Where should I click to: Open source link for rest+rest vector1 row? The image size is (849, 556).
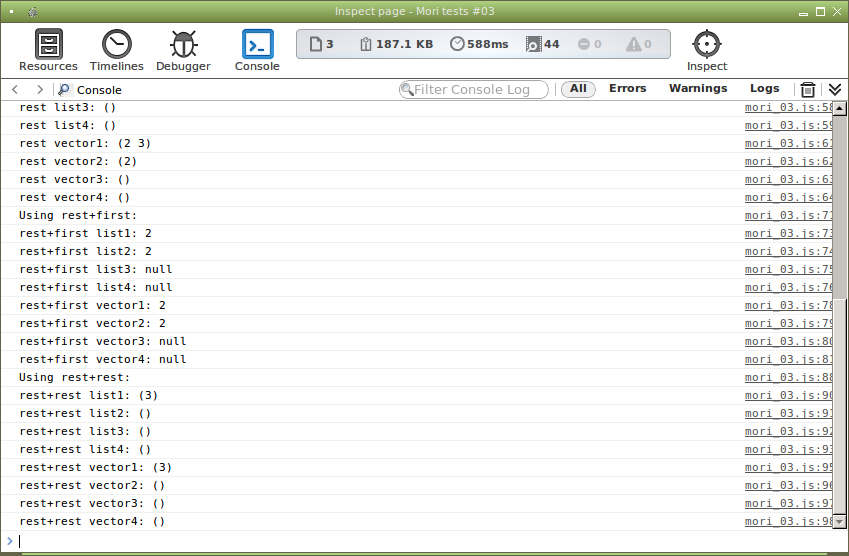(x=788, y=467)
